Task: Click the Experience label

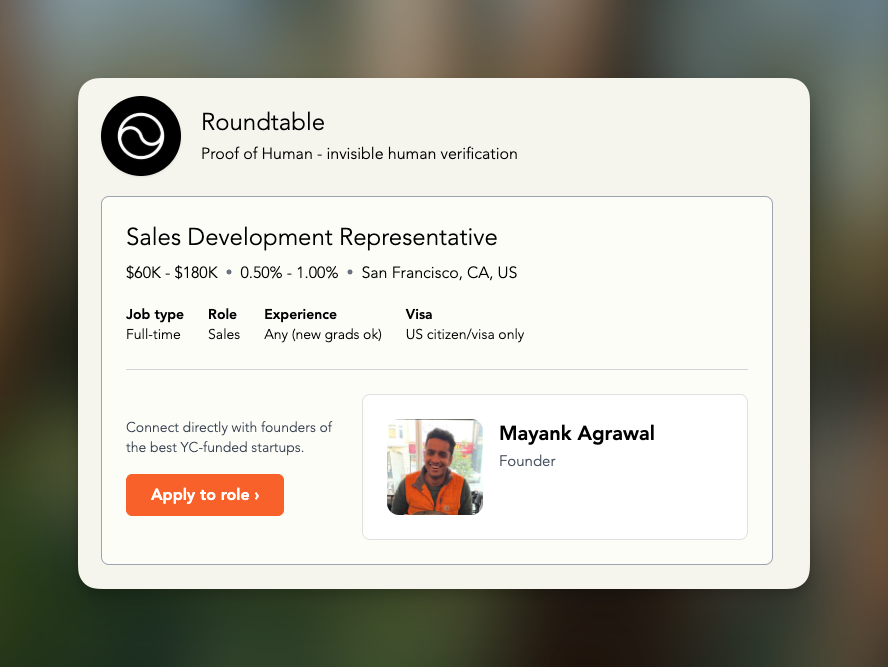Action: click(300, 314)
